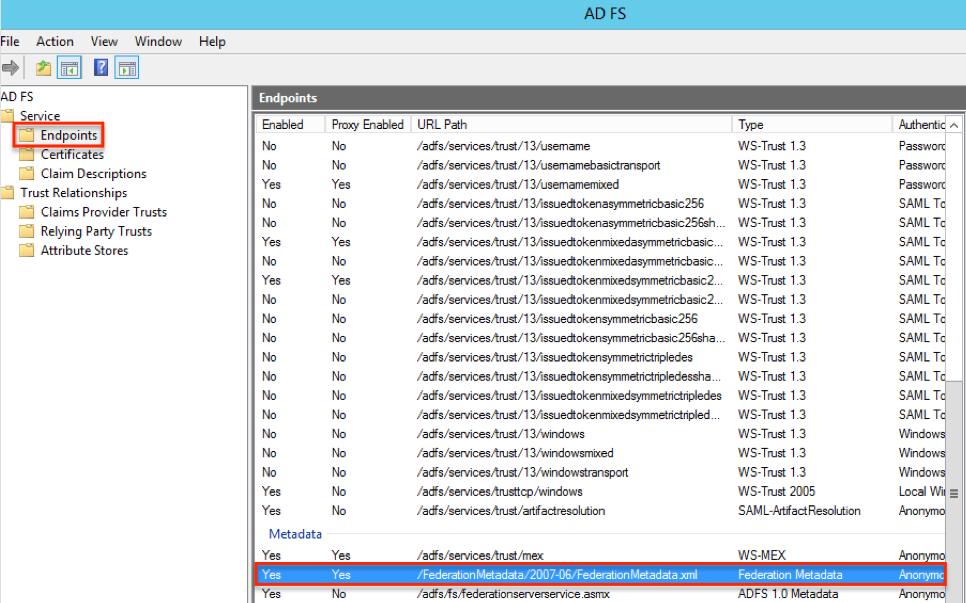The height and width of the screenshot is (603, 966).
Task: Click the SAML-ArtifactResolution type cell
Action: click(799, 511)
